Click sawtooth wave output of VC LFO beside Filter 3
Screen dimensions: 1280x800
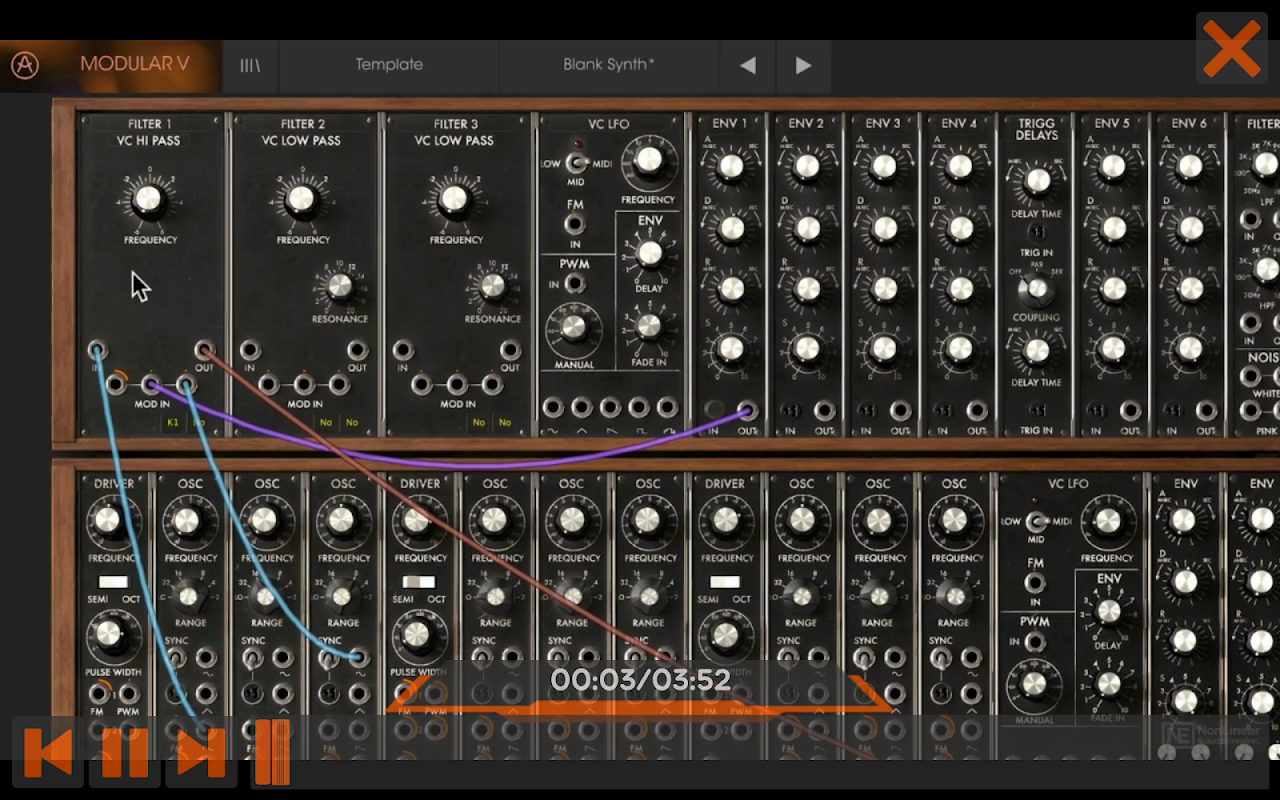tap(610, 408)
